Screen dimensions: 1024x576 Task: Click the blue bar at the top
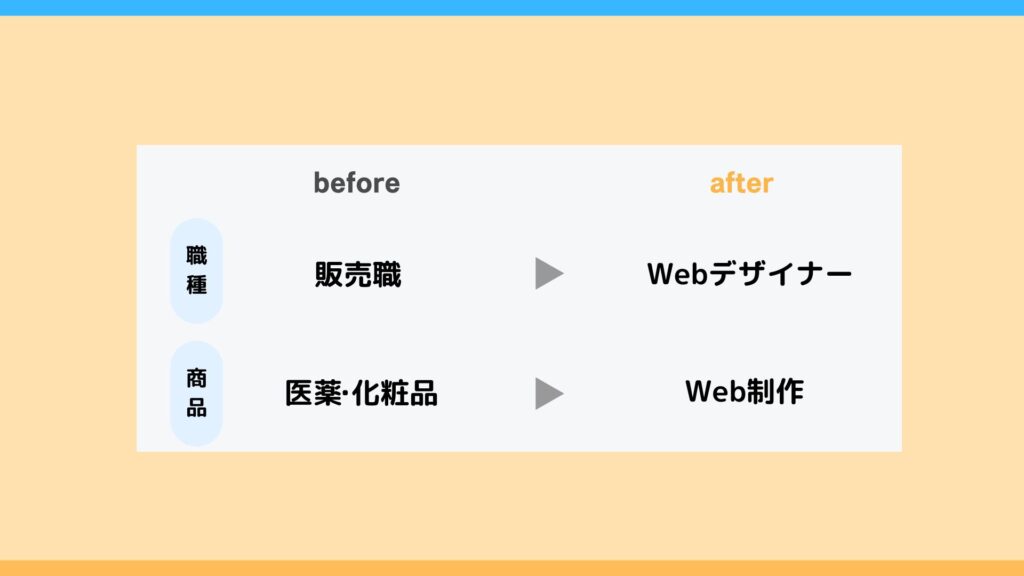coord(512,8)
